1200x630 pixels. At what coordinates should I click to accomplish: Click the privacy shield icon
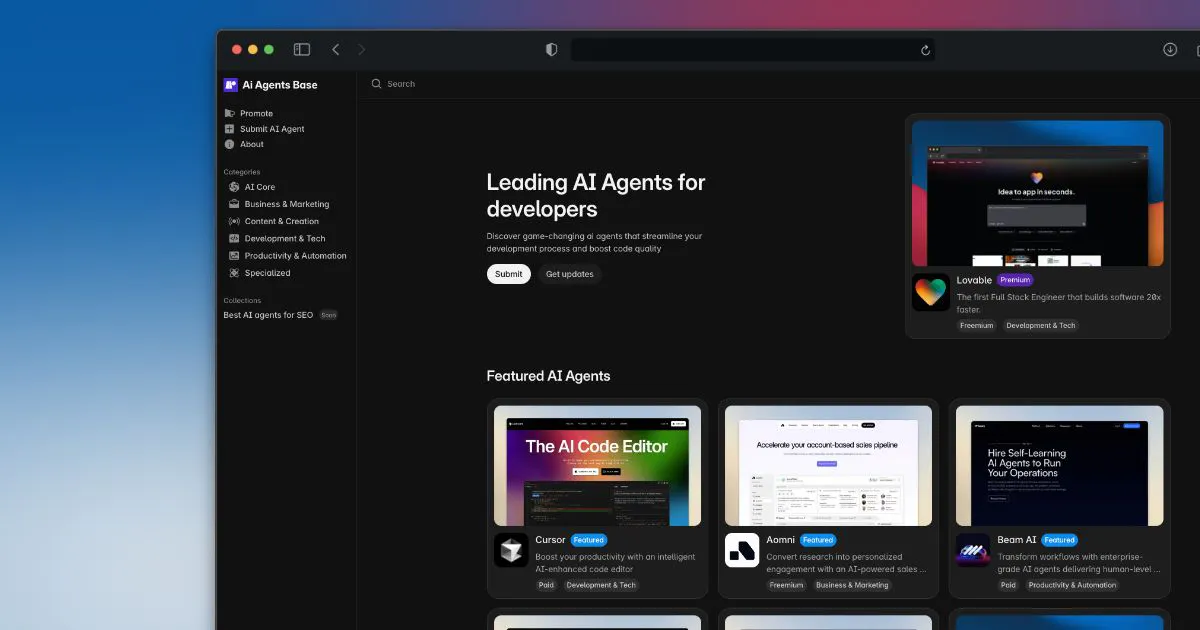[551, 49]
